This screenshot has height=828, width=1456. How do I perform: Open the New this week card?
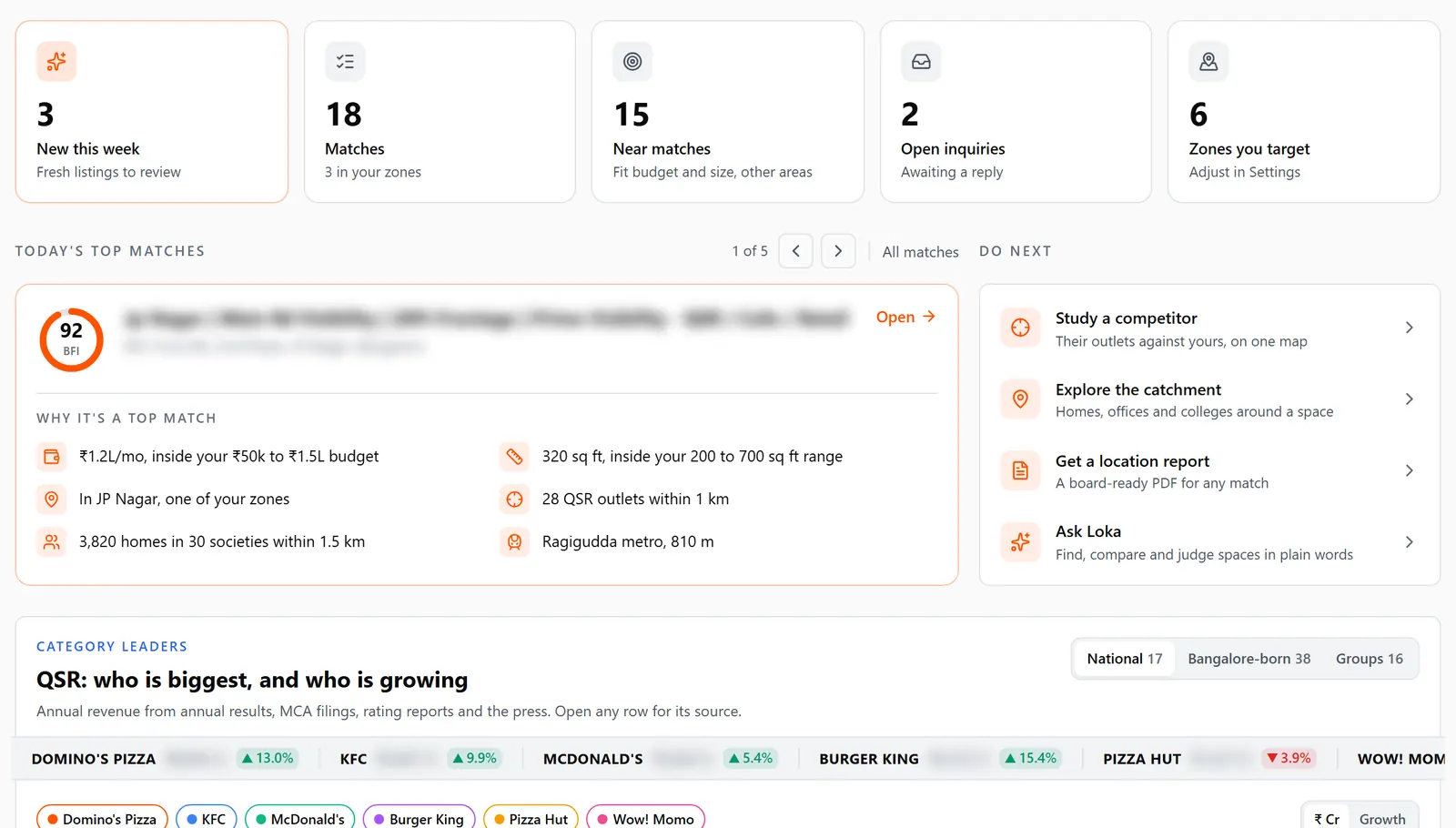click(152, 112)
